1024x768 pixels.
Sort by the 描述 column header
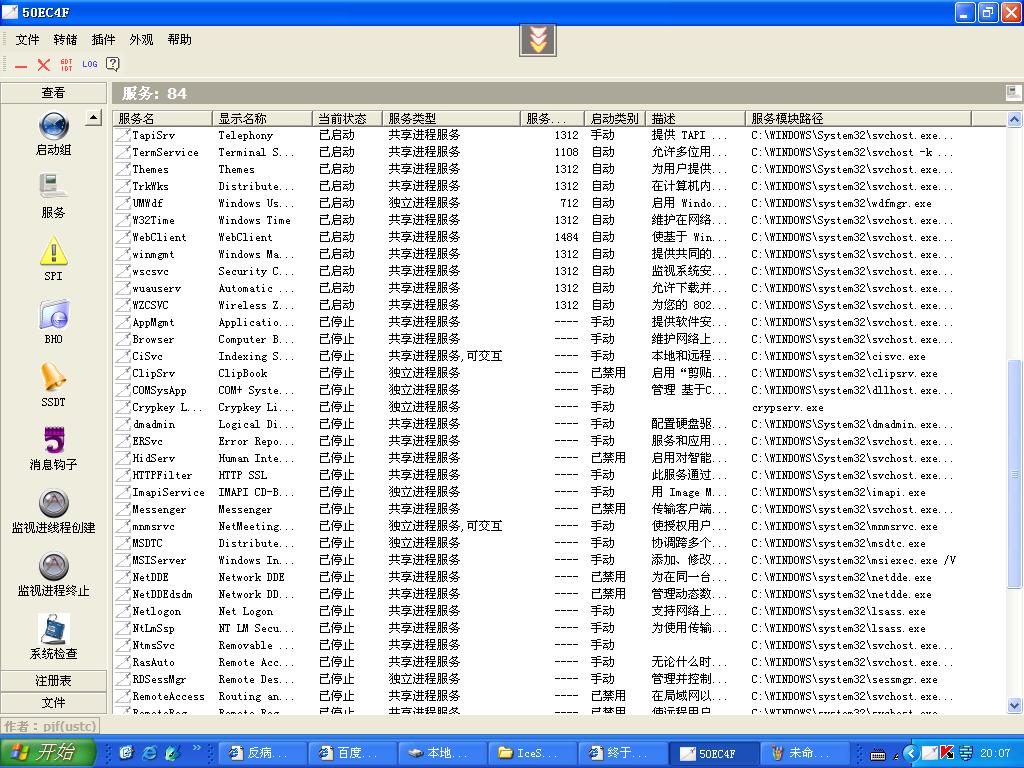click(x=696, y=118)
